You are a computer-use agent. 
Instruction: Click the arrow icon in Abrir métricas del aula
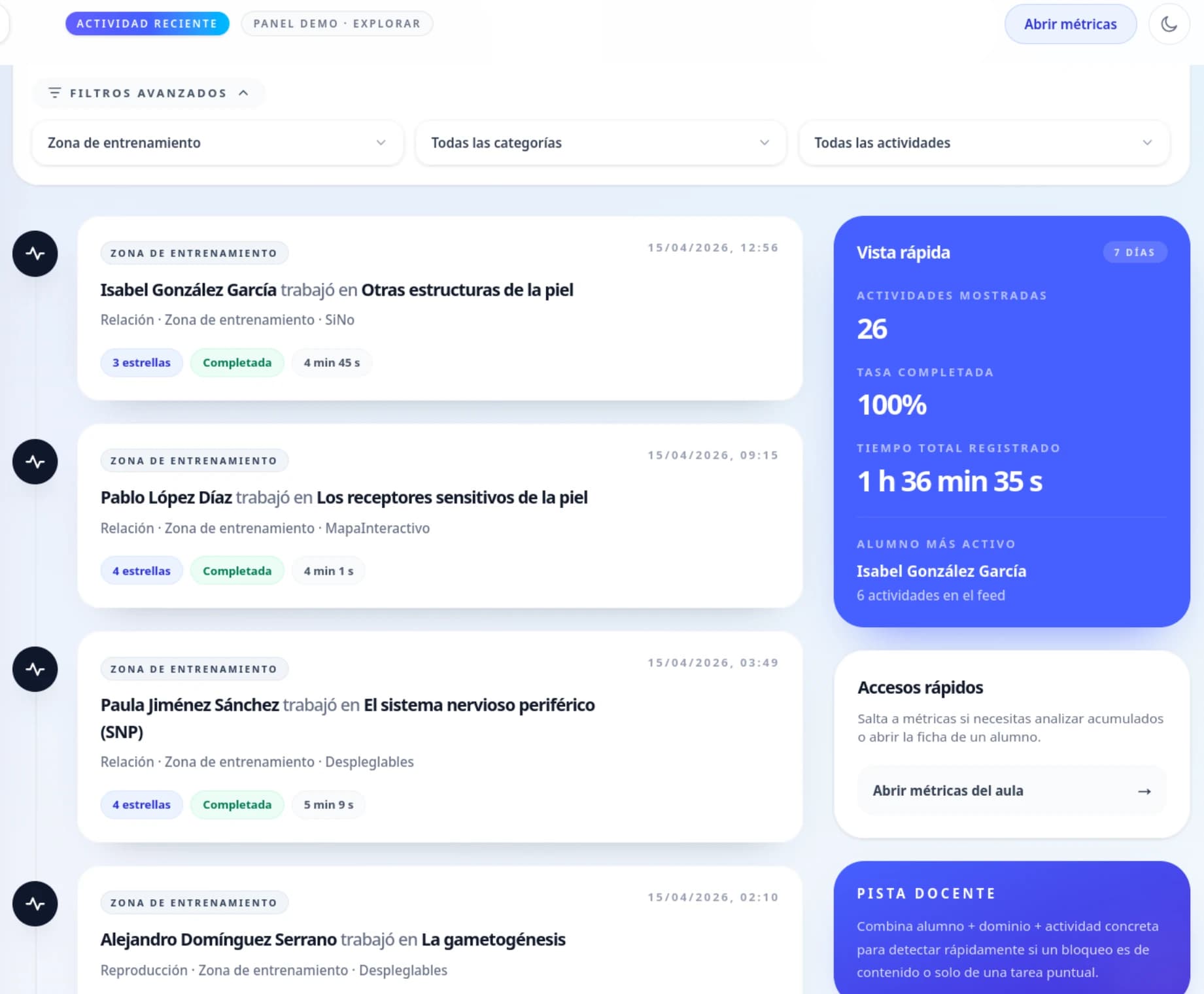pyautogui.click(x=1144, y=791)
